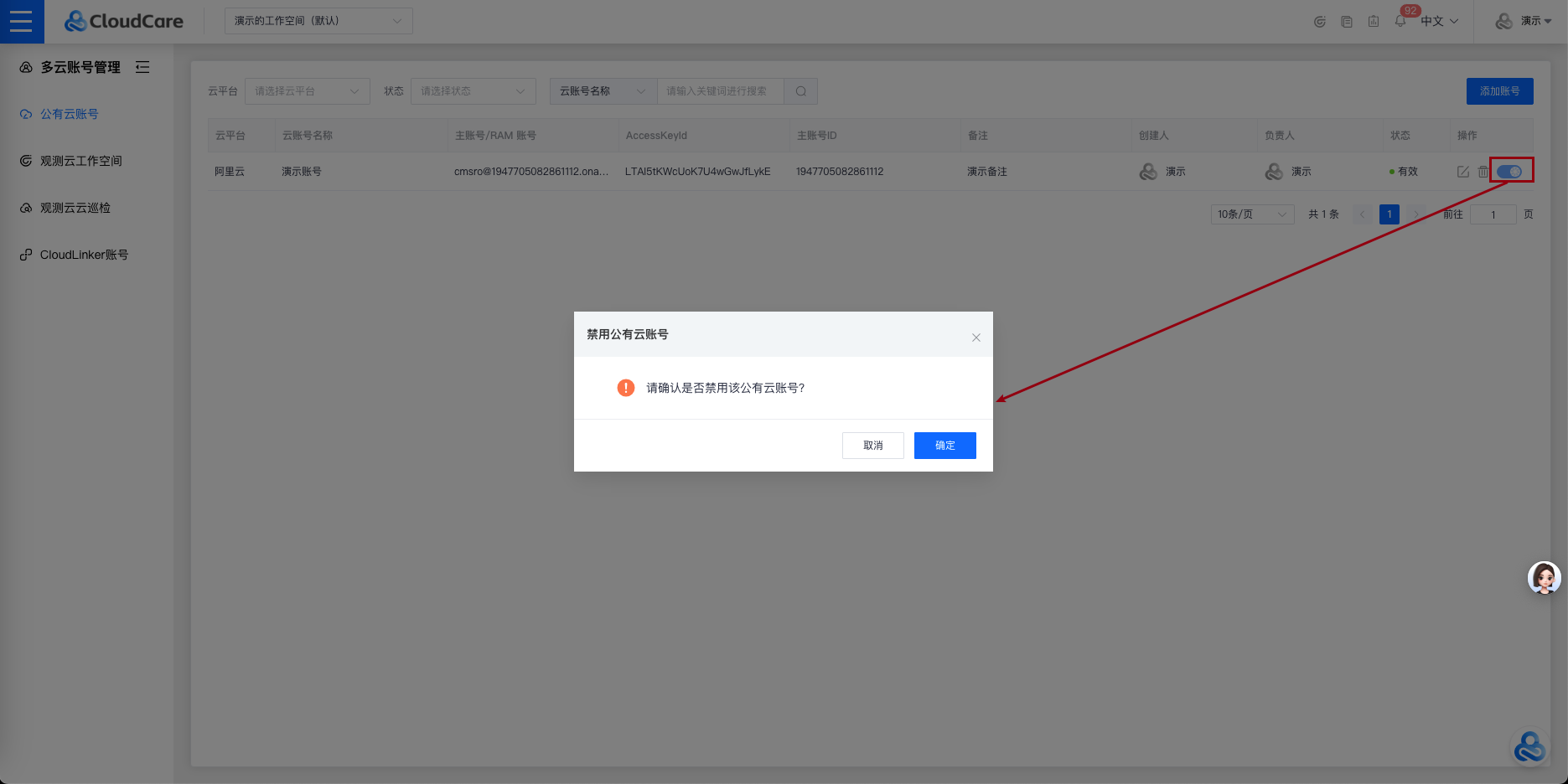
Task: Click the hamburger menu icon in top-left
Action: [x=21, y=21]
